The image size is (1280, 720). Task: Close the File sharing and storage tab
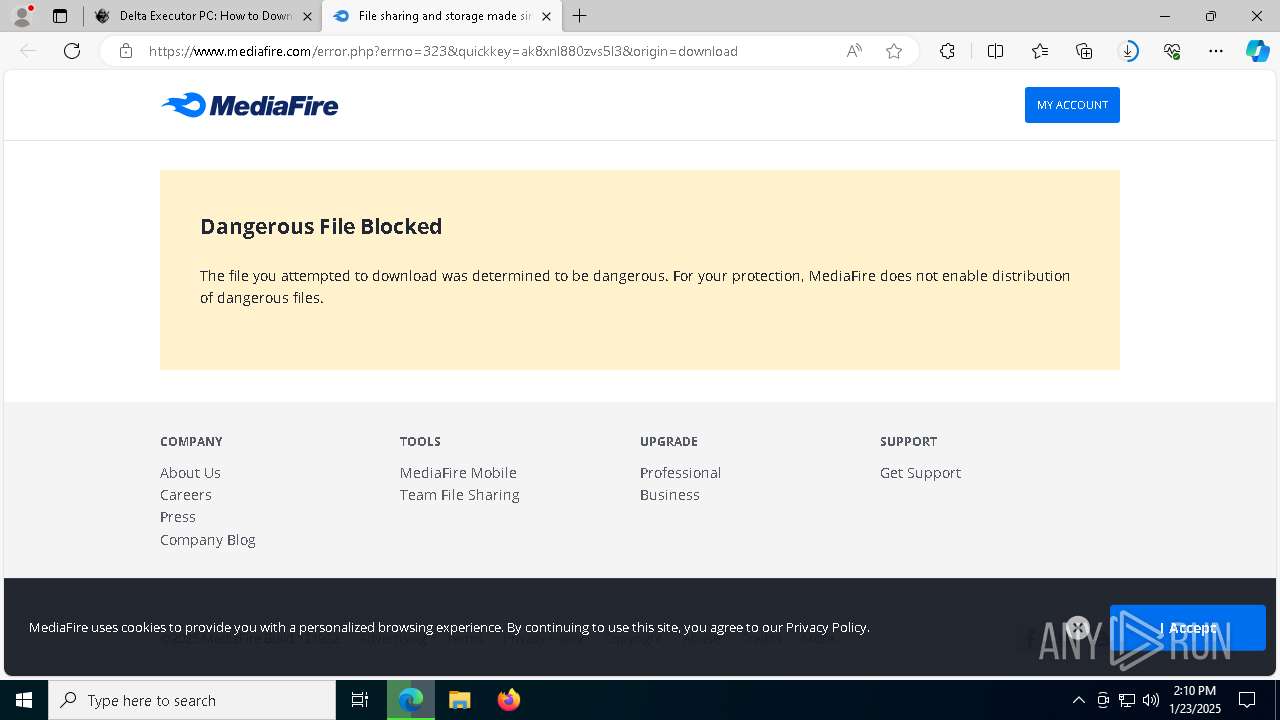(545, 16)
